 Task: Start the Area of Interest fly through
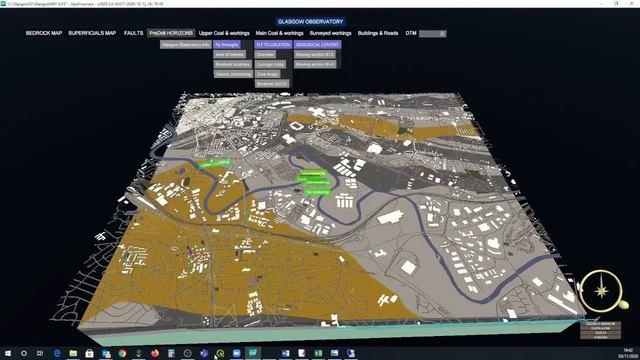pos(230,54)
